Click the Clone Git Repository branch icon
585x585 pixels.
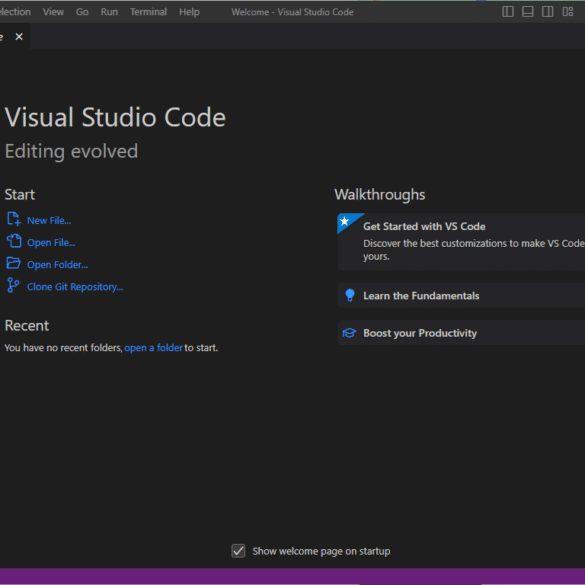[13, 285]
